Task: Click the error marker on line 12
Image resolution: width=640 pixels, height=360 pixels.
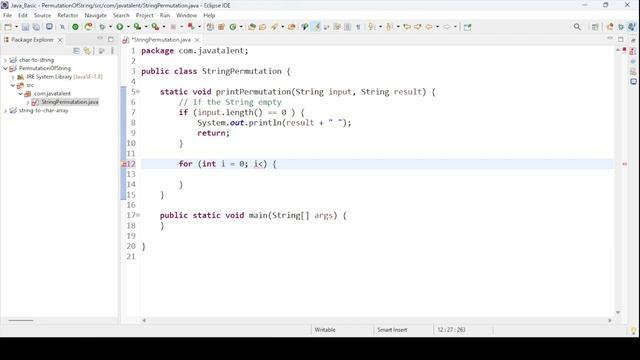Action: (123, 164)
